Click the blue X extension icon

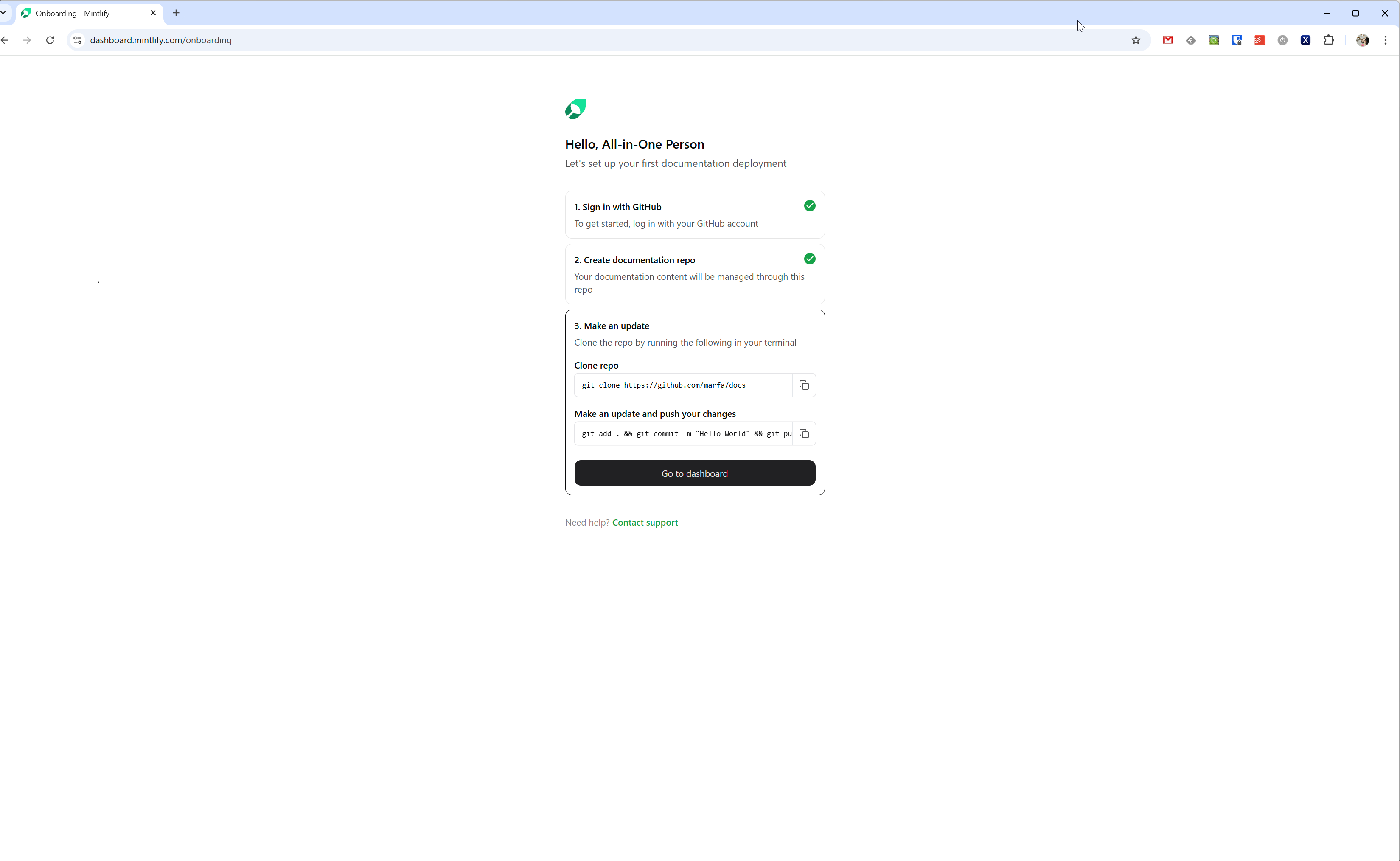pyautogui.click(x=1305, y=40)
